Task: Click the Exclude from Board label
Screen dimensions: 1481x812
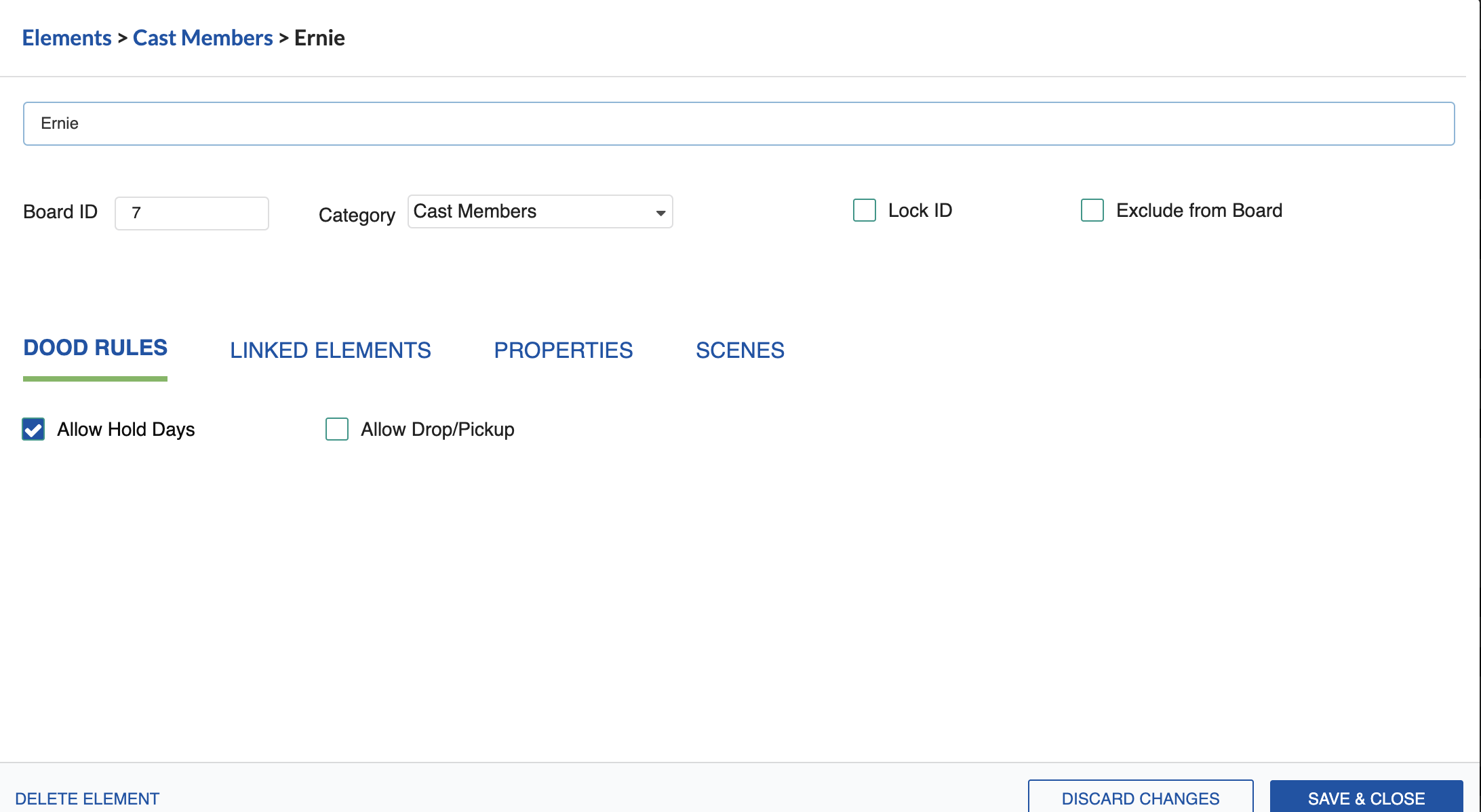Action: point(1199,210)
